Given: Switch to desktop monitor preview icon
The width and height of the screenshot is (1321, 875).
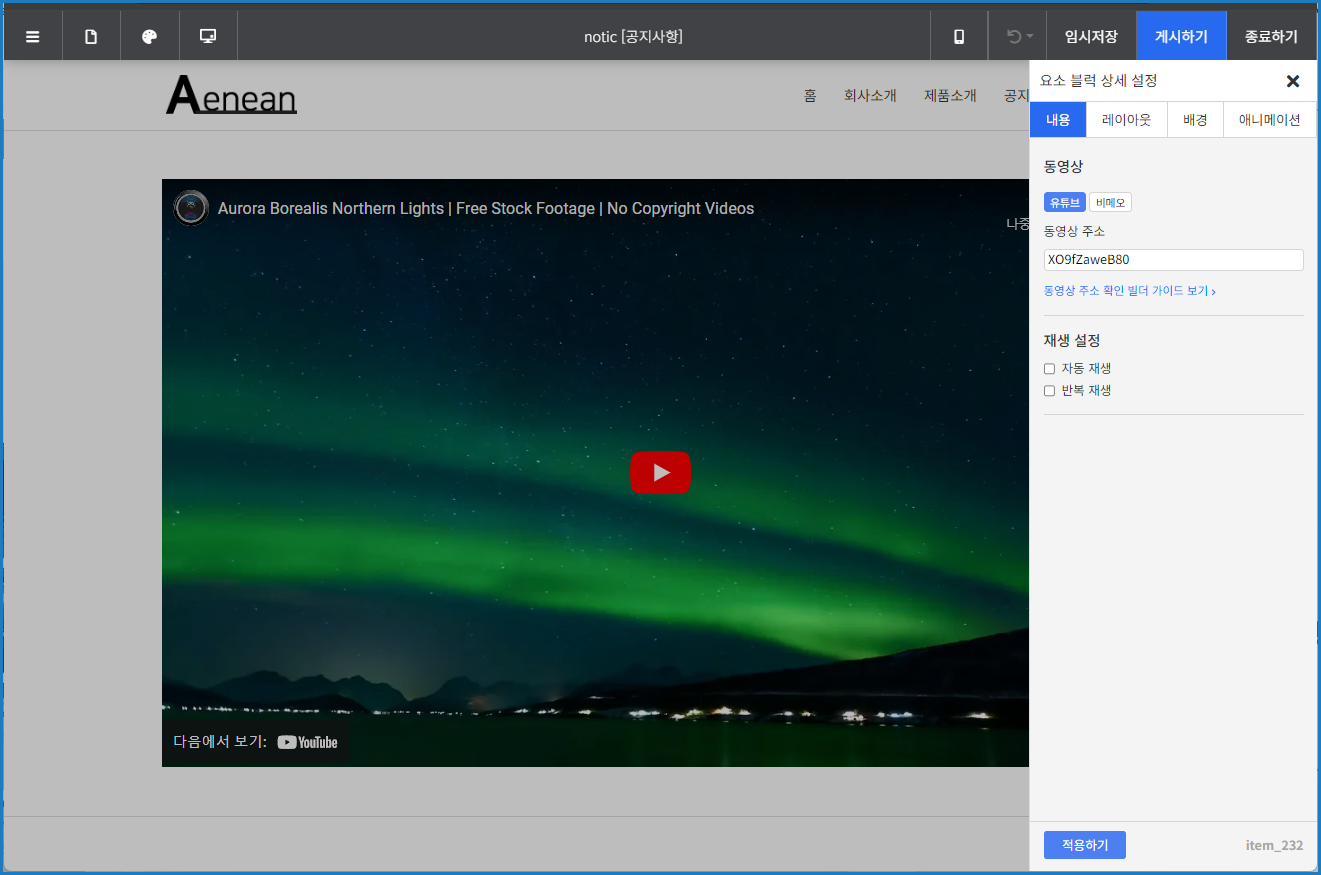Looking at the screenshot, I should click(x=208, y=37).
